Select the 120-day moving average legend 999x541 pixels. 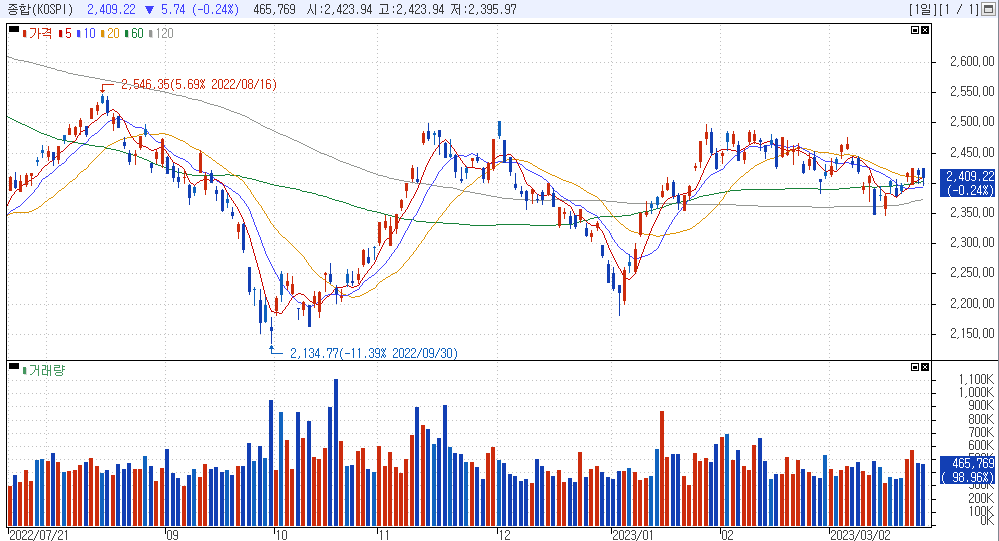pyautogui.click(x=161, y=33)
